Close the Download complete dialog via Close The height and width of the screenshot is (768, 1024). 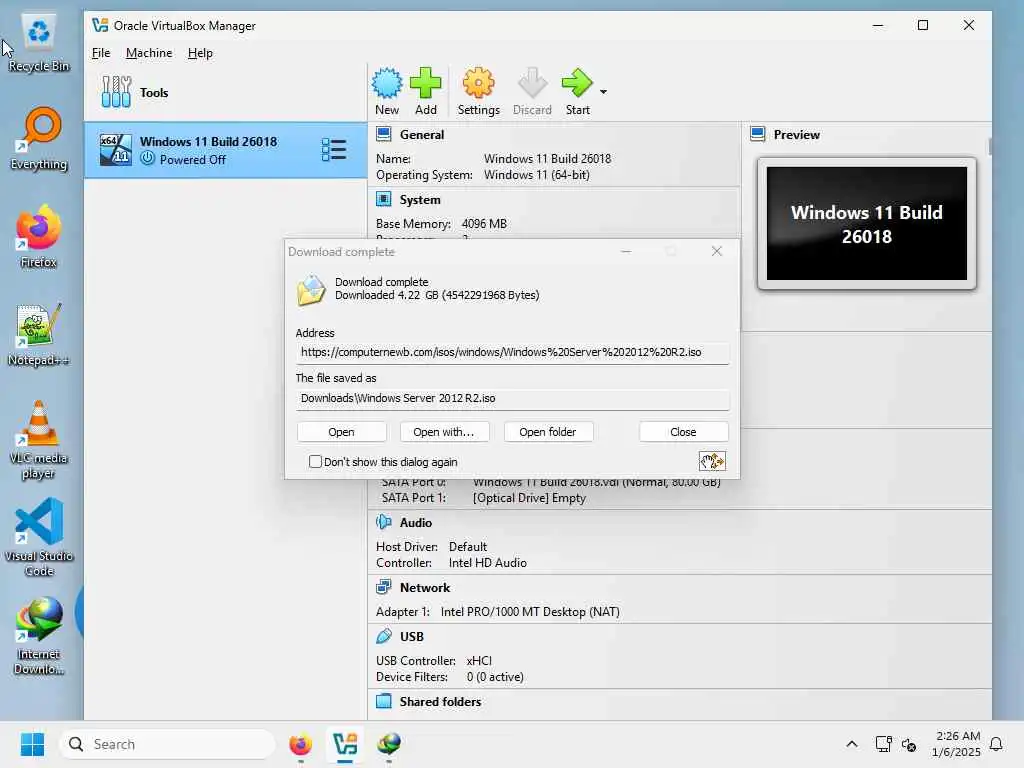point(683,432)
